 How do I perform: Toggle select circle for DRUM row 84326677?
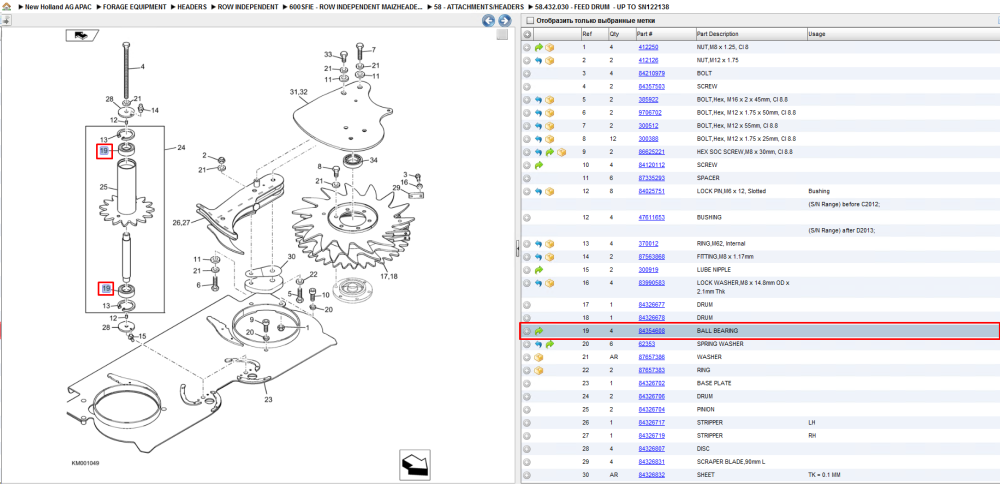tap(527, 305)
